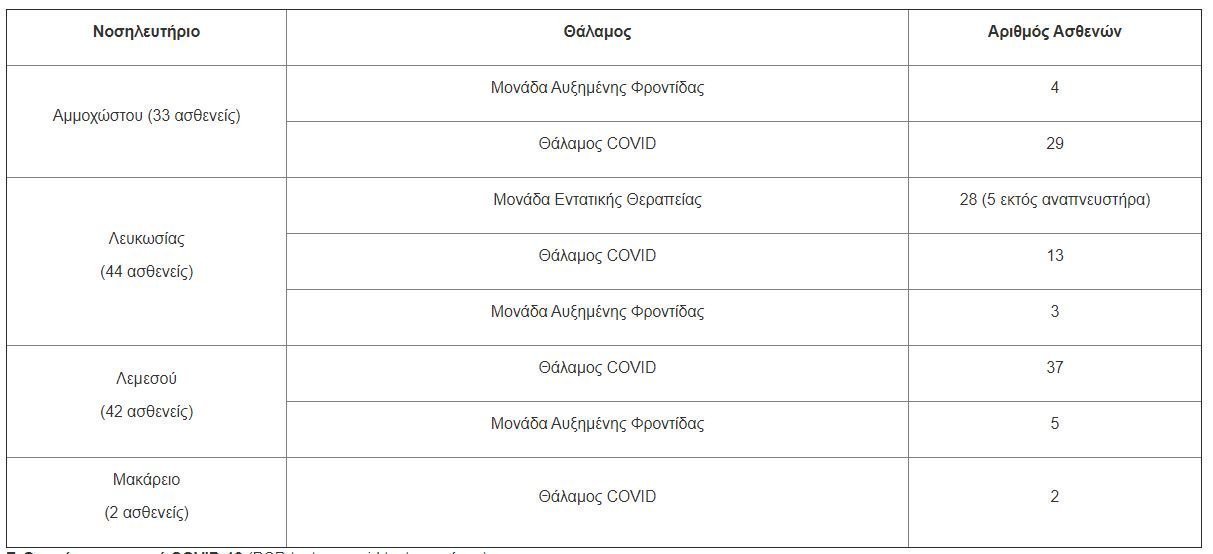The width and height of the screenshot is (1213, 554).
Task: Click Μονάδα Εντατικής Θεραπείας cell
Action: 597,206
